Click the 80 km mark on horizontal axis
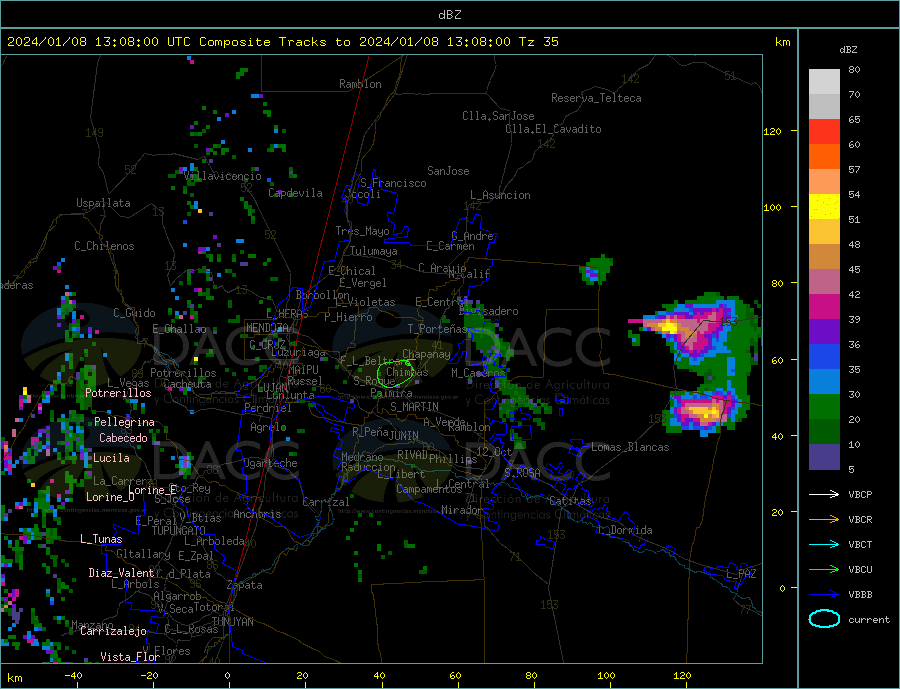The height and width of the screenshot is (689, 900). (531, 676)
